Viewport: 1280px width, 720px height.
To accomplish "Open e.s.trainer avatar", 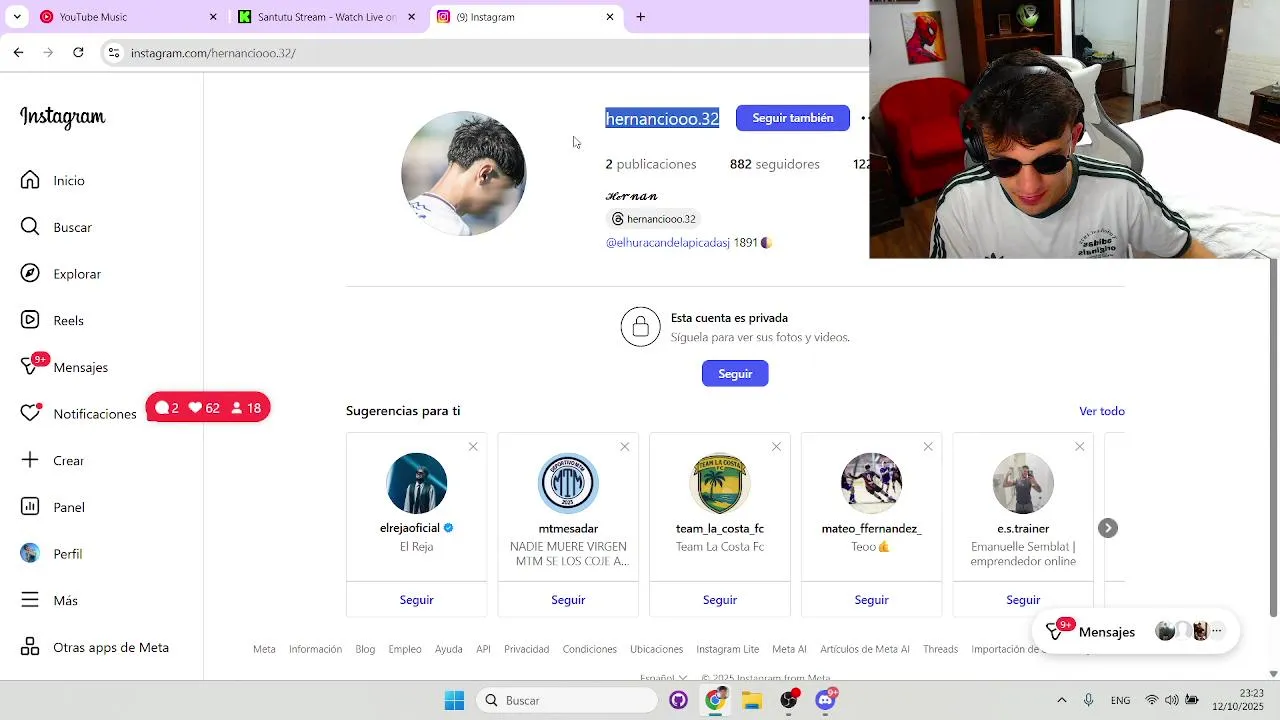I will click(x=1023, y=483).
